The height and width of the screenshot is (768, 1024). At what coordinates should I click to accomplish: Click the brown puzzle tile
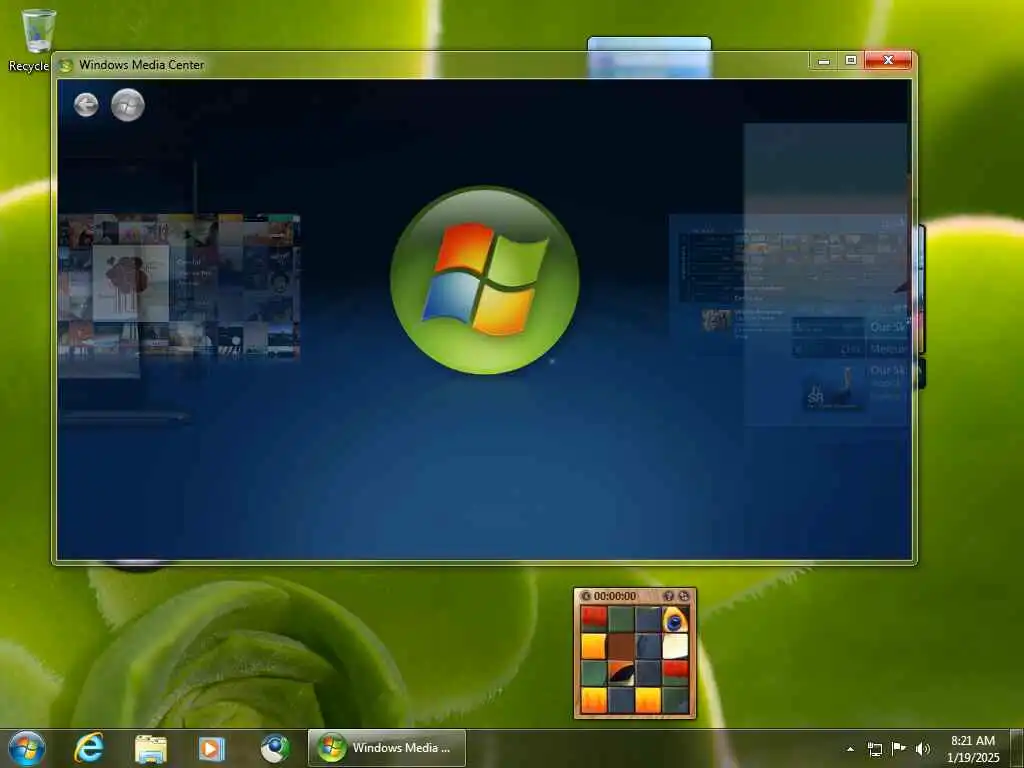click(x=621, y=646)
